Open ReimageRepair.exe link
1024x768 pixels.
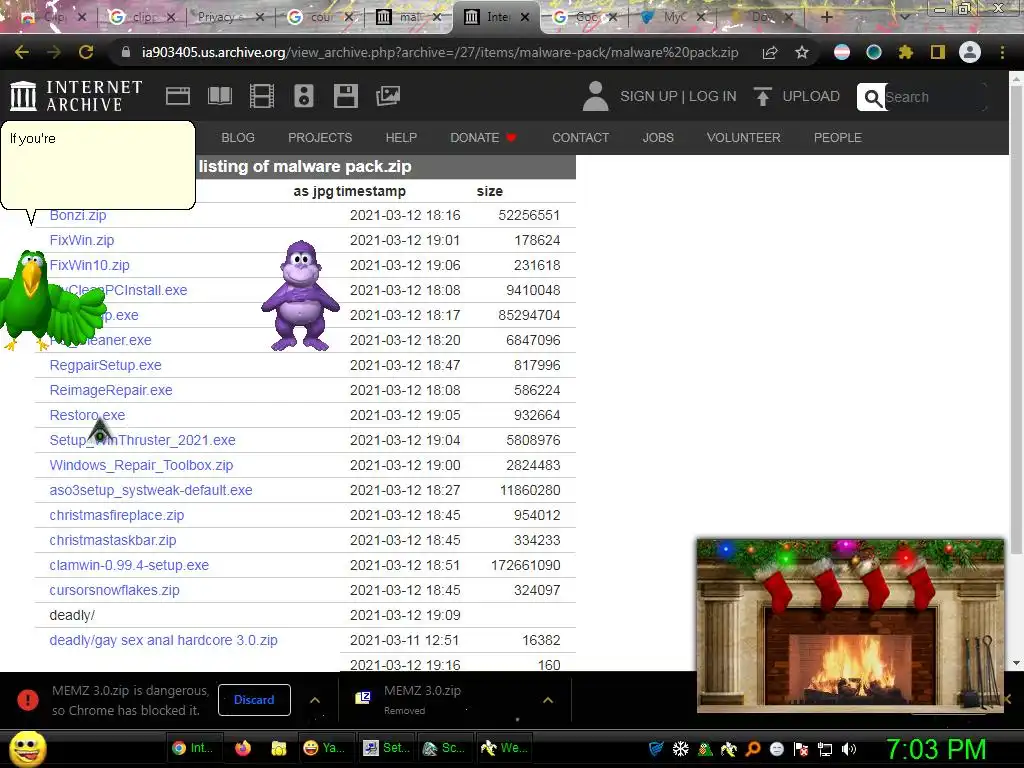click(x=111, y=391)
